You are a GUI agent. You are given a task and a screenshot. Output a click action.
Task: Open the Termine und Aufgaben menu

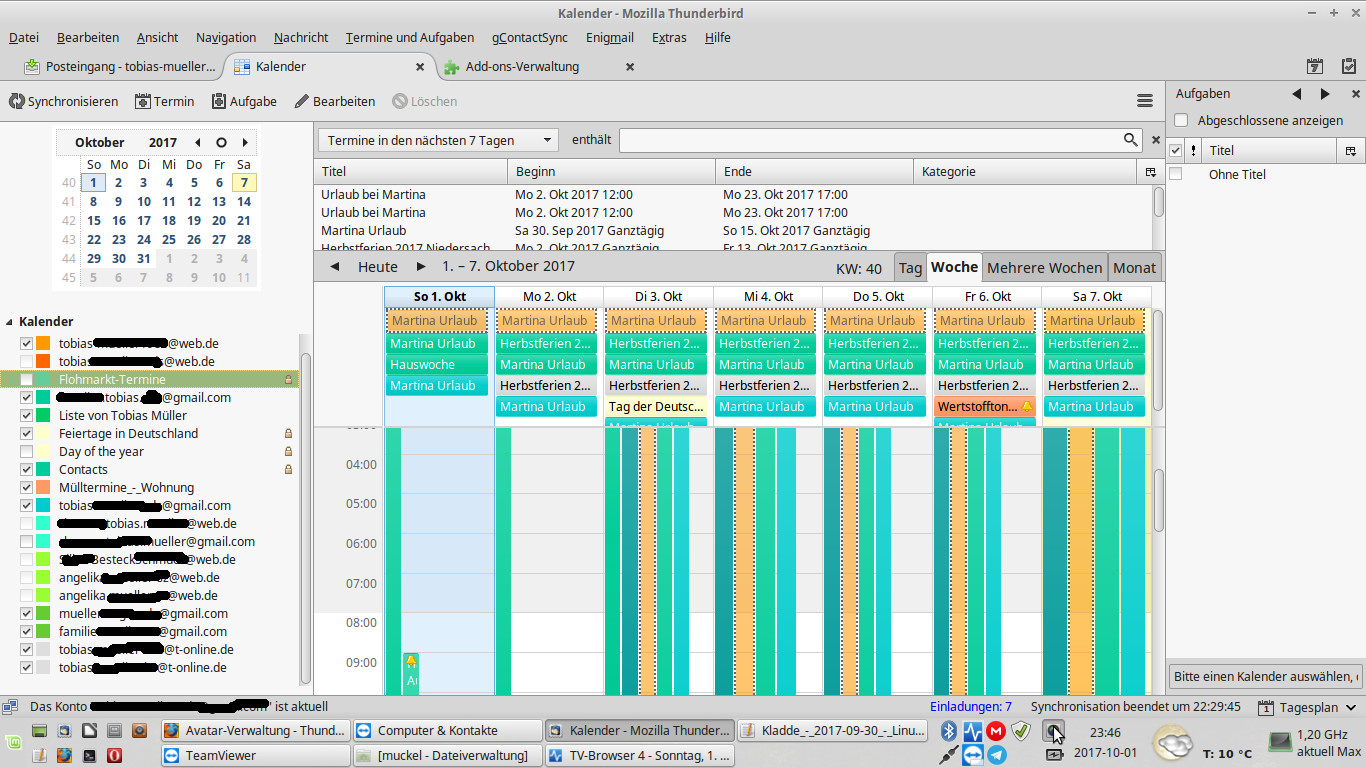(x=409, y=37)
